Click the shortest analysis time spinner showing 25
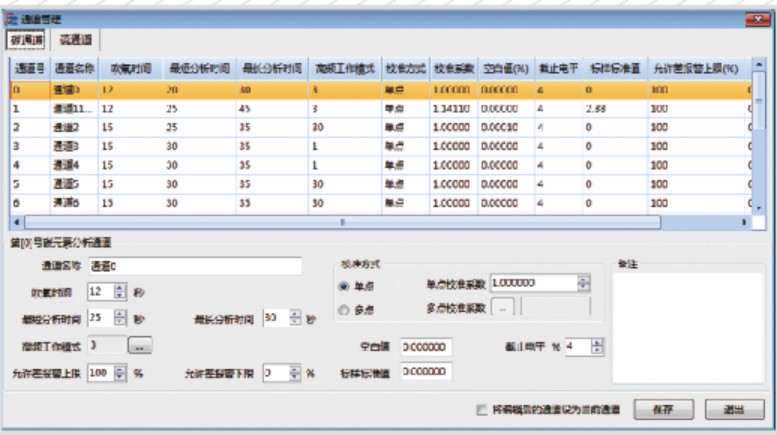Viewport: 777px width, 435px height. click(x=107, y=318)
